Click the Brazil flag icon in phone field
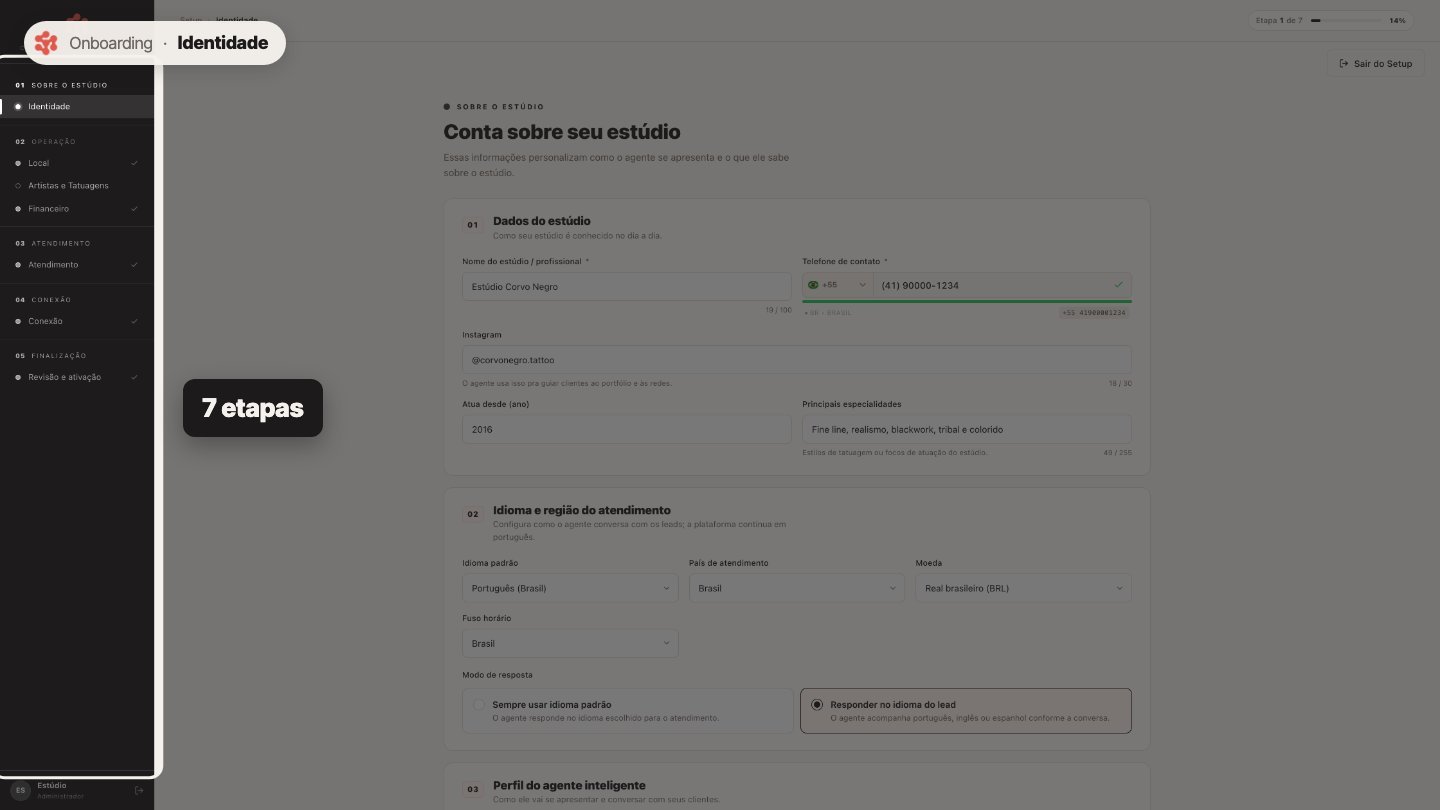 (x=813, y=285)
